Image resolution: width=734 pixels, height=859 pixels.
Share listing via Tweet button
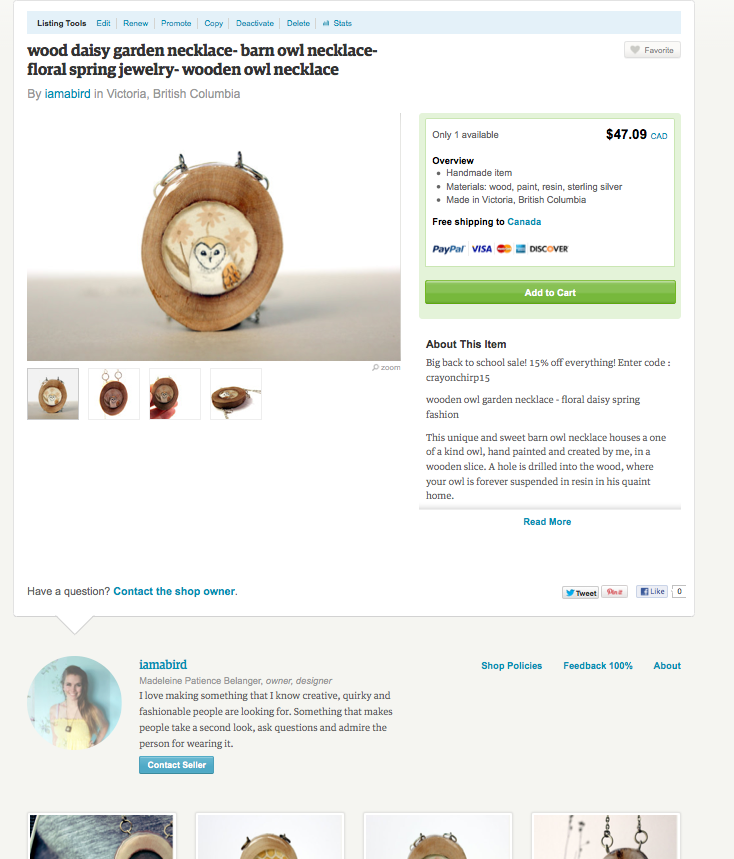pyautogui.click(x=580, y=592)
